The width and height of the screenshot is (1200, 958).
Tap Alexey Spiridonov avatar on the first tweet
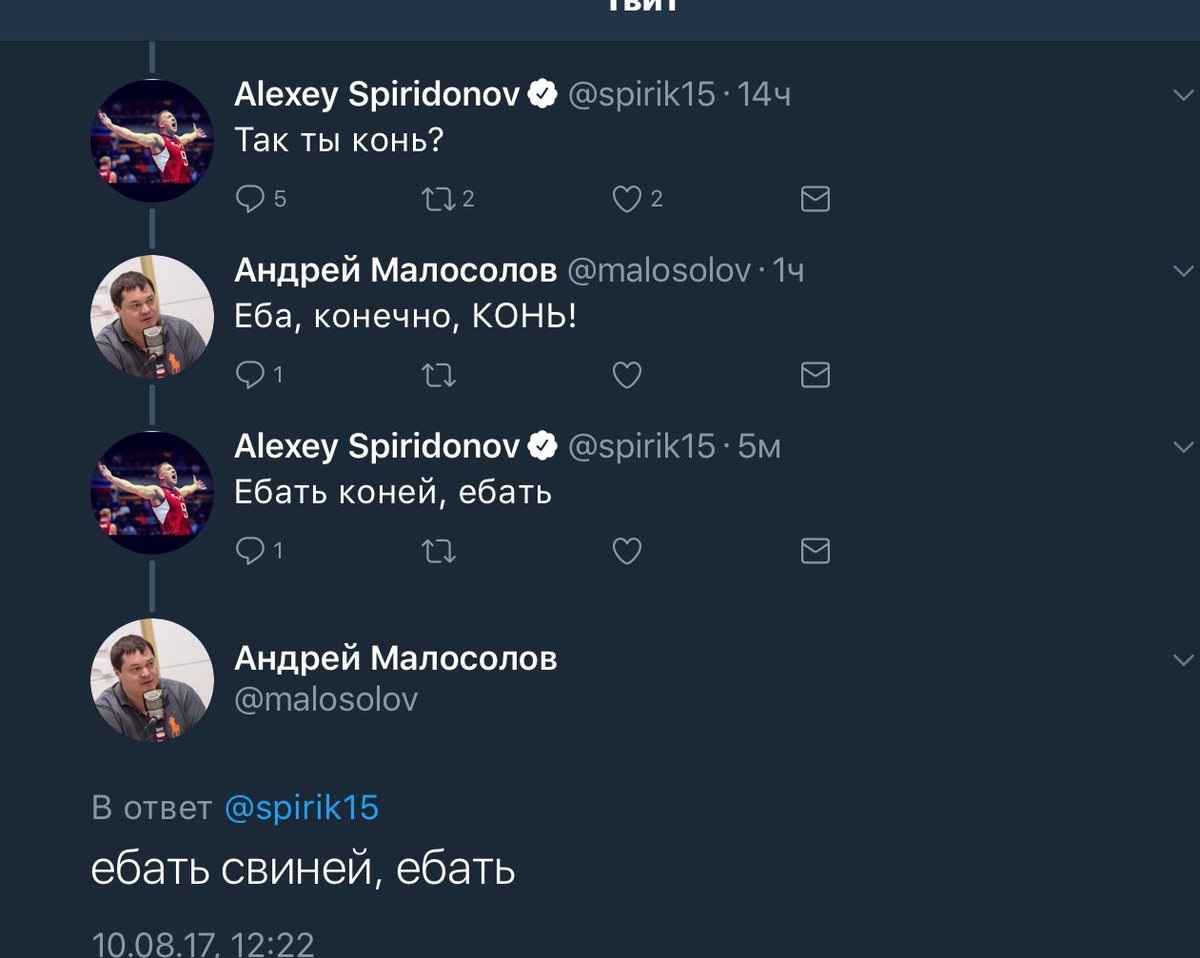click(152, 141)
